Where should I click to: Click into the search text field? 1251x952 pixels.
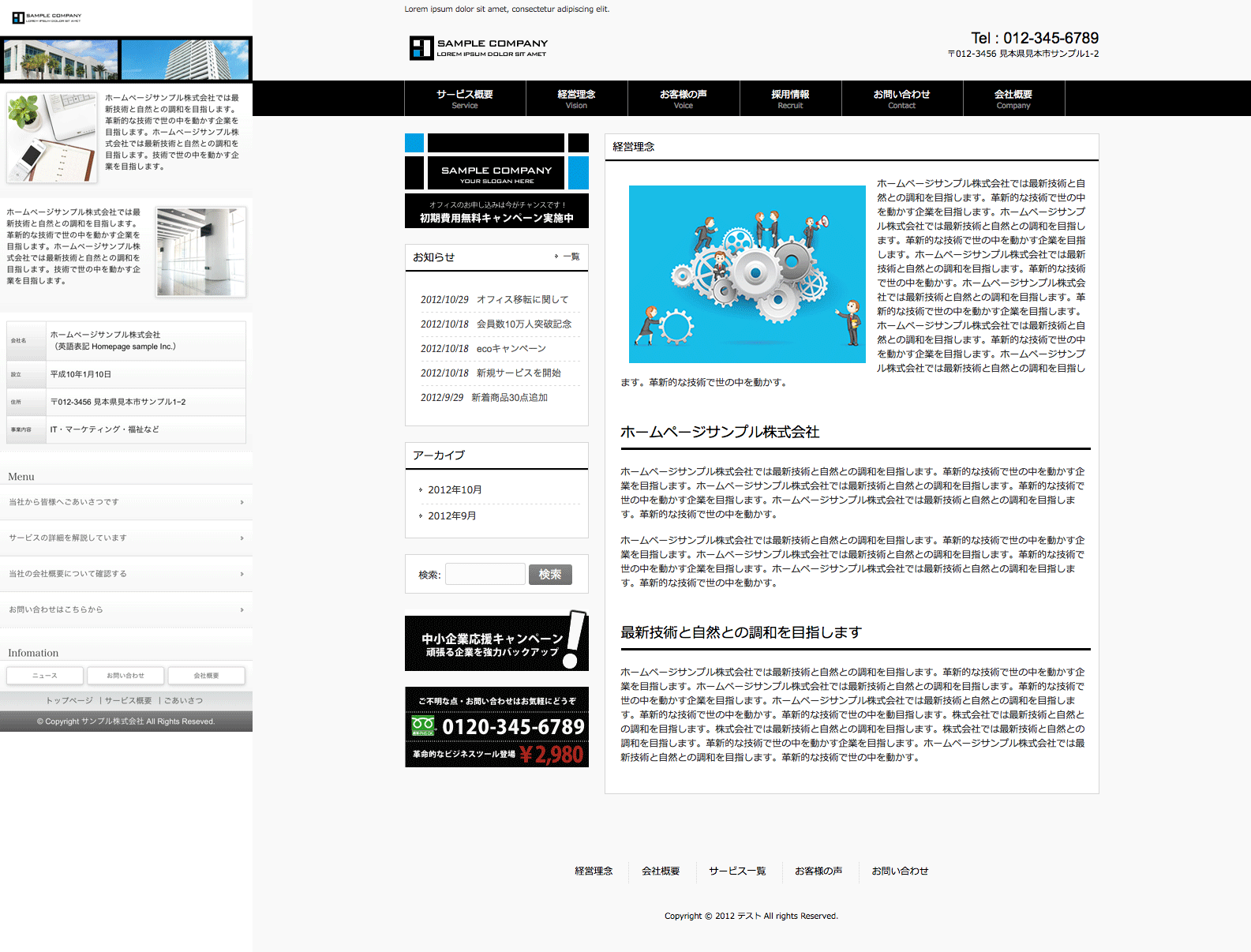(485, 574)
